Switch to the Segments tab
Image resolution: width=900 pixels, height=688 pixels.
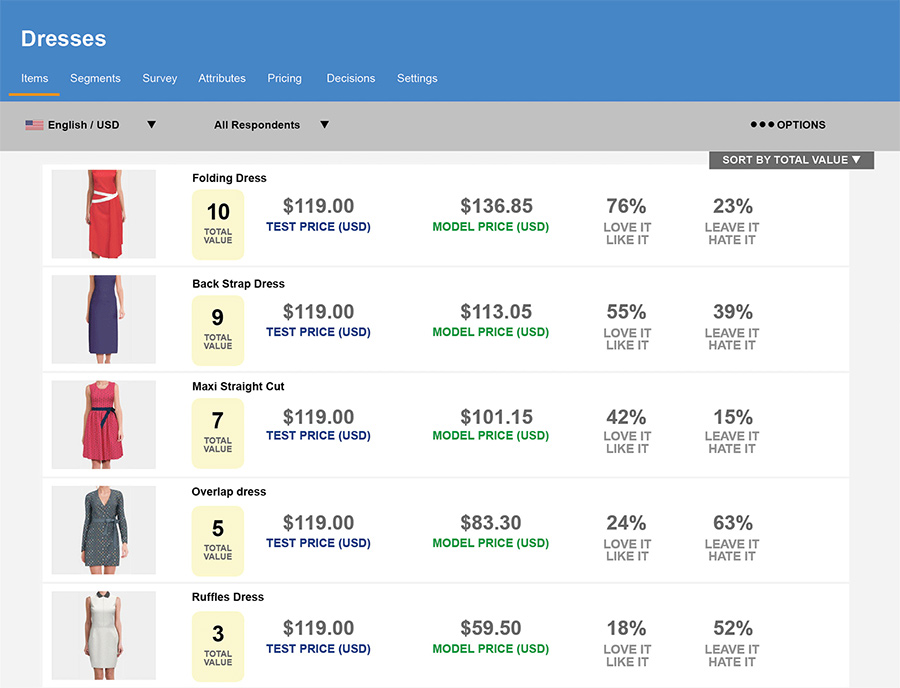(x=95, y=78)
